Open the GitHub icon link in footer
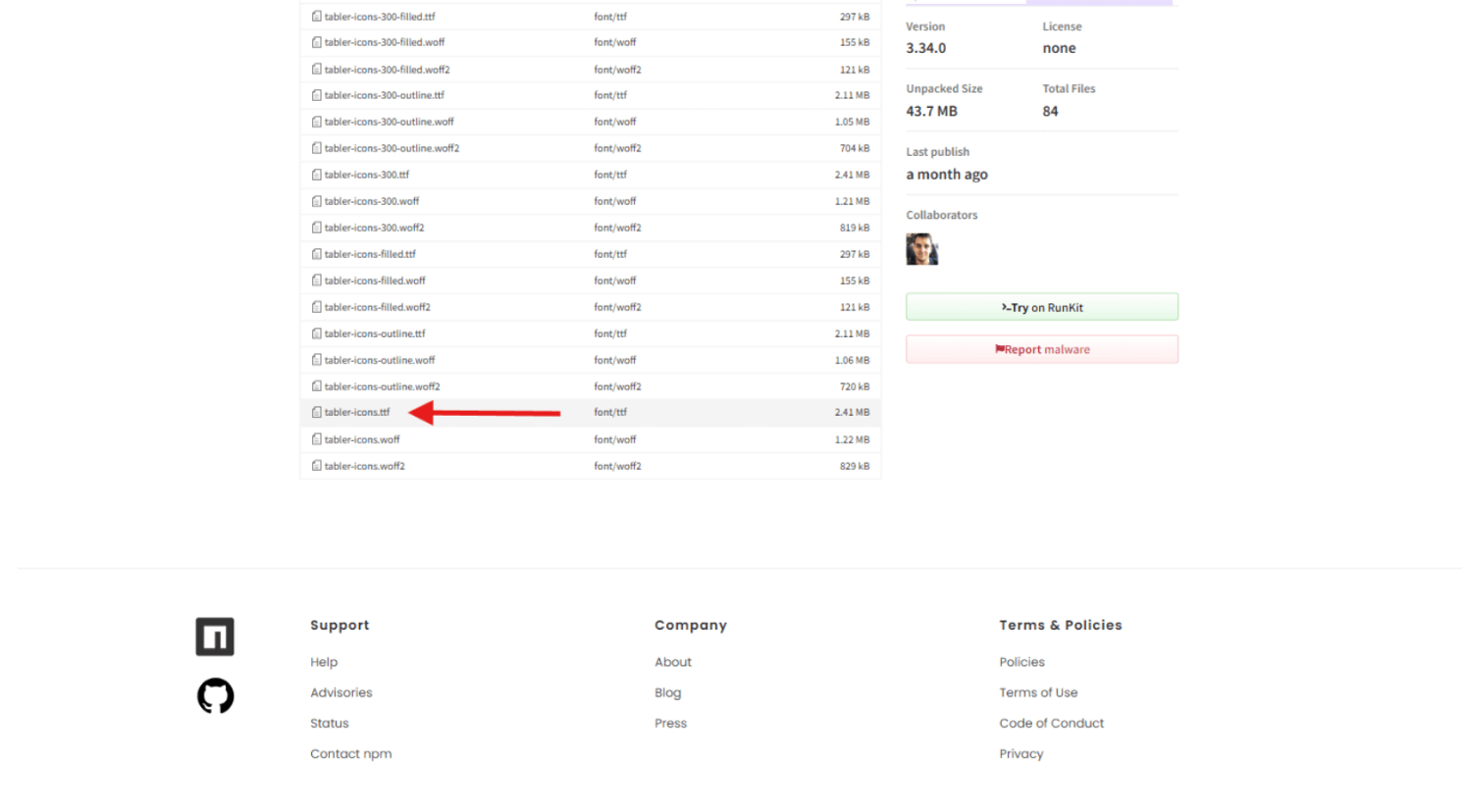 [x=215, y=696]
